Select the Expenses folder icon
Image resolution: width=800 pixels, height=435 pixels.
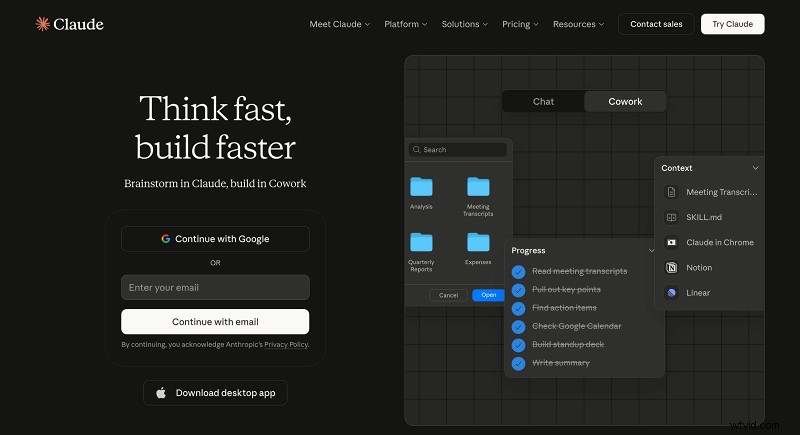pos(478,241)
